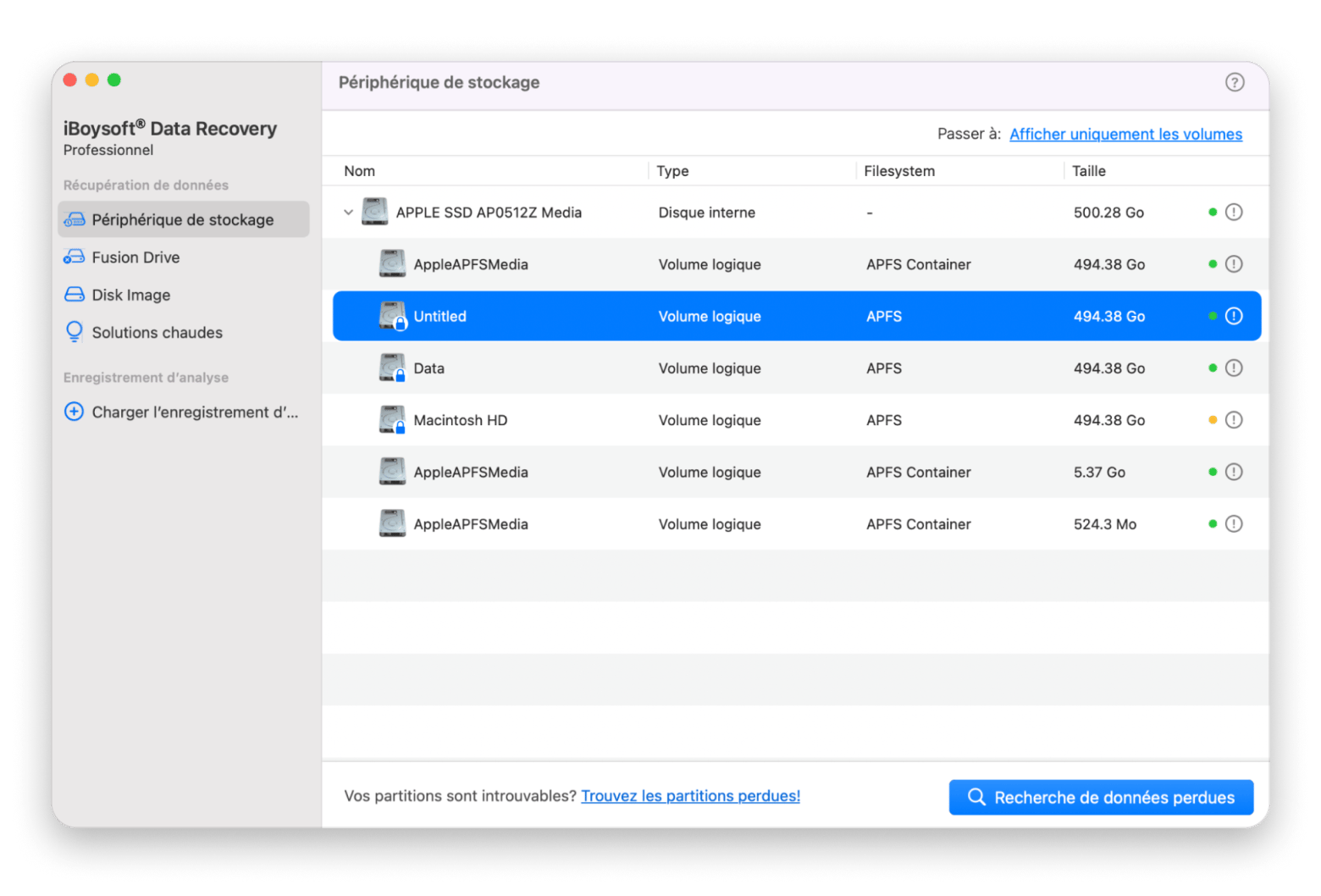Start Recherche de données perdues
Screen dimensions: 1321x896
[1101, 797]
